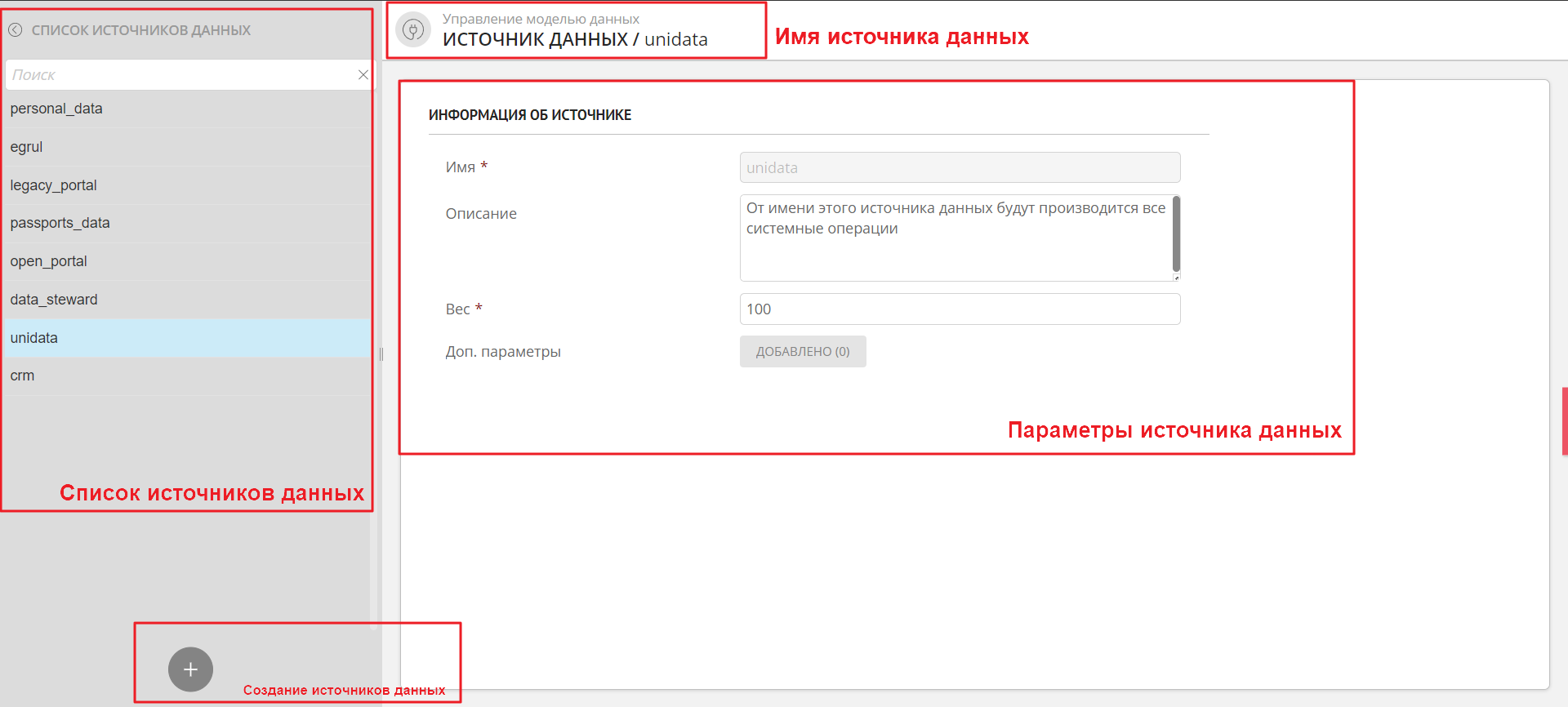Click the data source icon in the header
This screenshot has width=1568, height=707.
[x=413, y=30]
